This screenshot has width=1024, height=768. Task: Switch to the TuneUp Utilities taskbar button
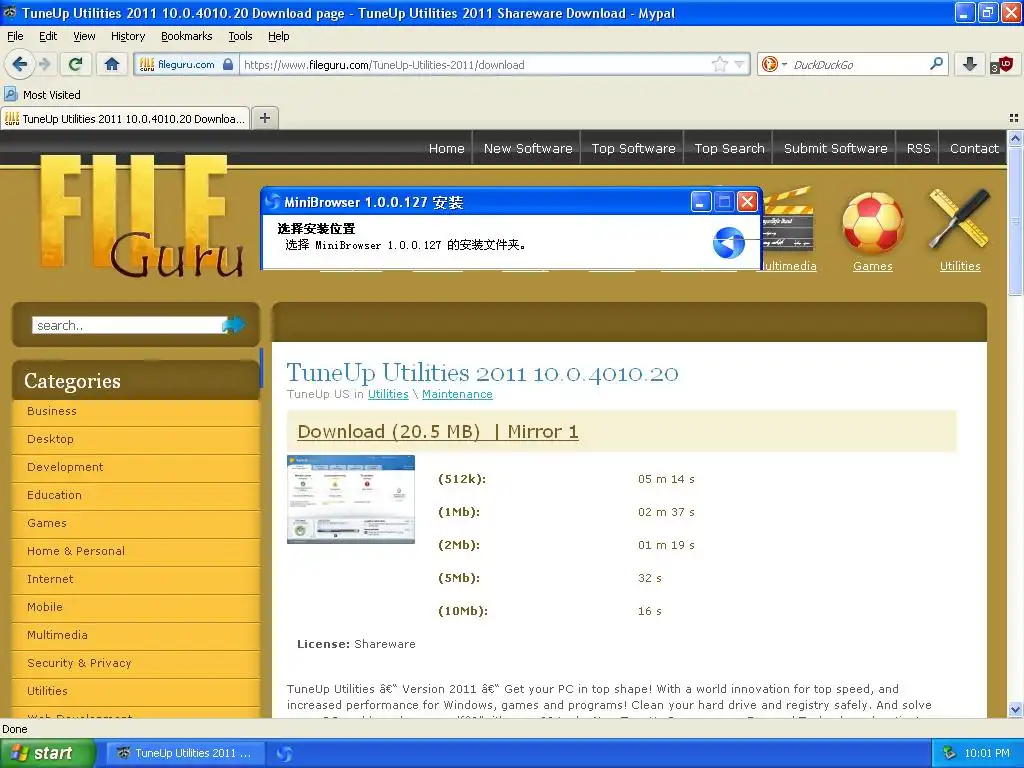(185, 753)
